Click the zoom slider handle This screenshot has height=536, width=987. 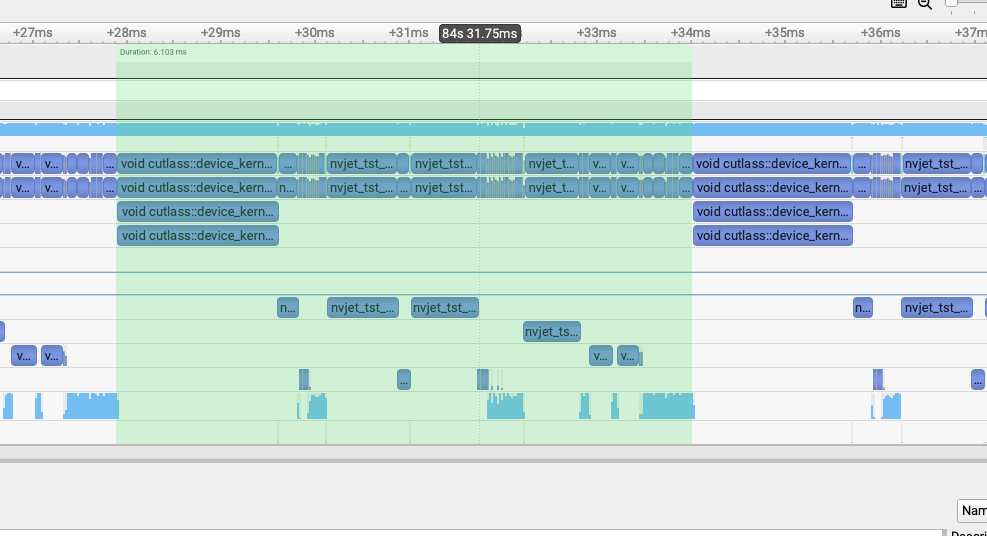pyautogui.click(x=952, y=3)
